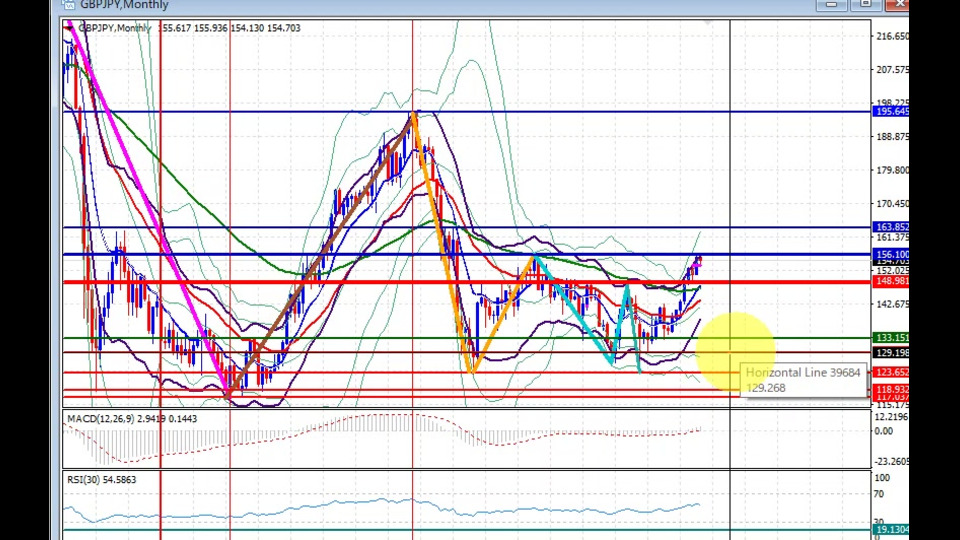
Task: Select the magenta downward trend line
Action: (x=147, y=208)
